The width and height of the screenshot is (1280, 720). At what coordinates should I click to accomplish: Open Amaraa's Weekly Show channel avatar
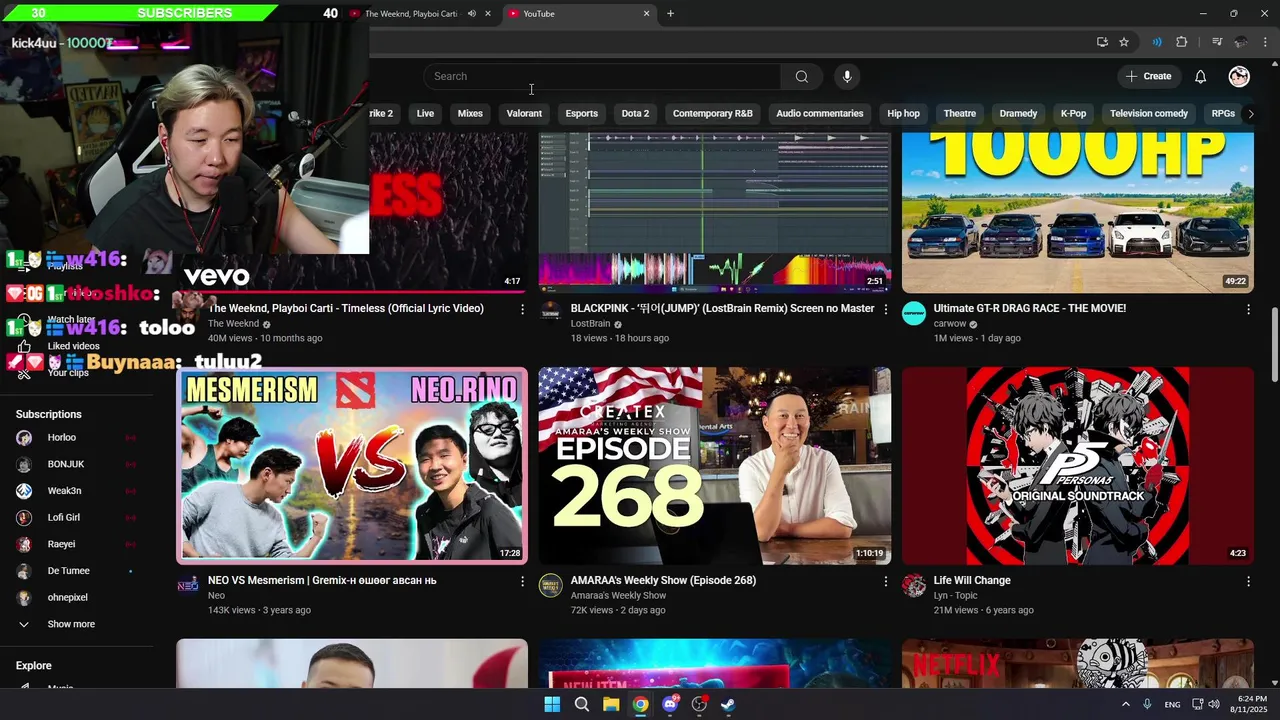point(551,585)
